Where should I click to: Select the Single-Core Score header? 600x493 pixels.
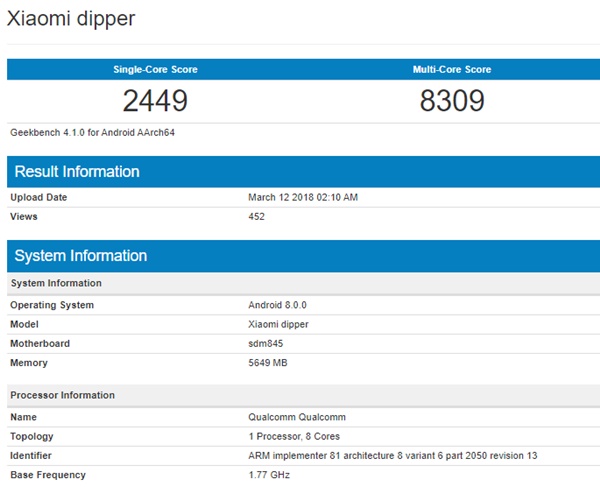(155, 70)
